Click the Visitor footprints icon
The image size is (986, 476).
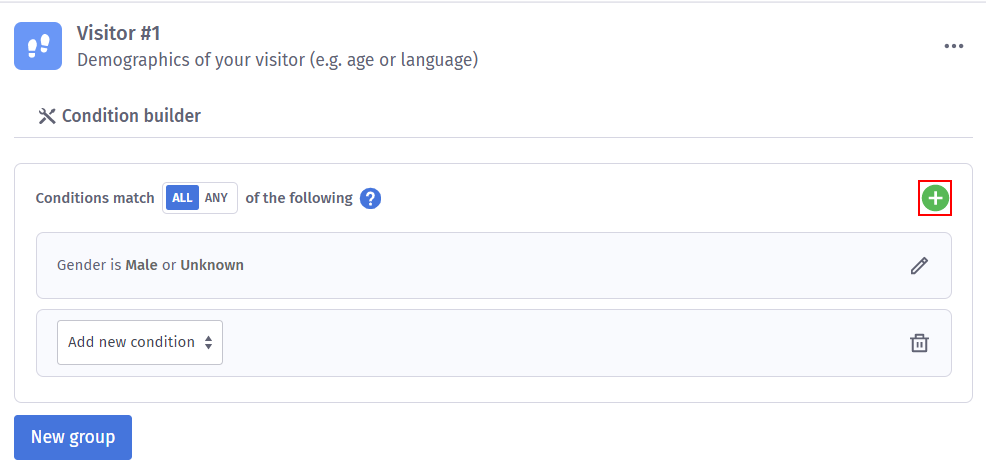(x=38, y=46)
